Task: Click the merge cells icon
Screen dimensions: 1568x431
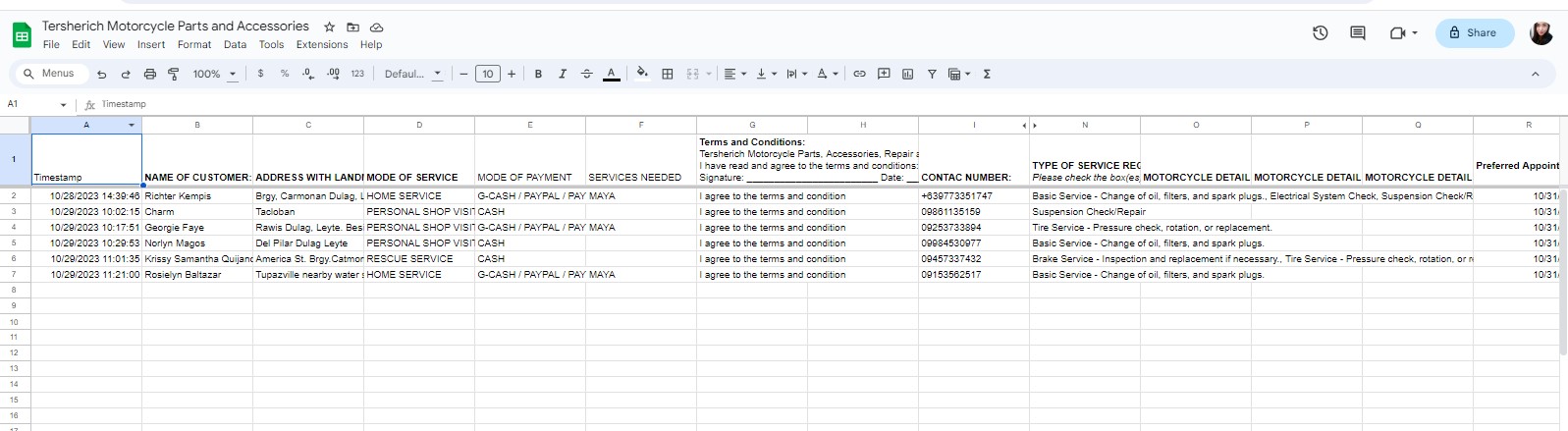Action: tap(692, 74)
